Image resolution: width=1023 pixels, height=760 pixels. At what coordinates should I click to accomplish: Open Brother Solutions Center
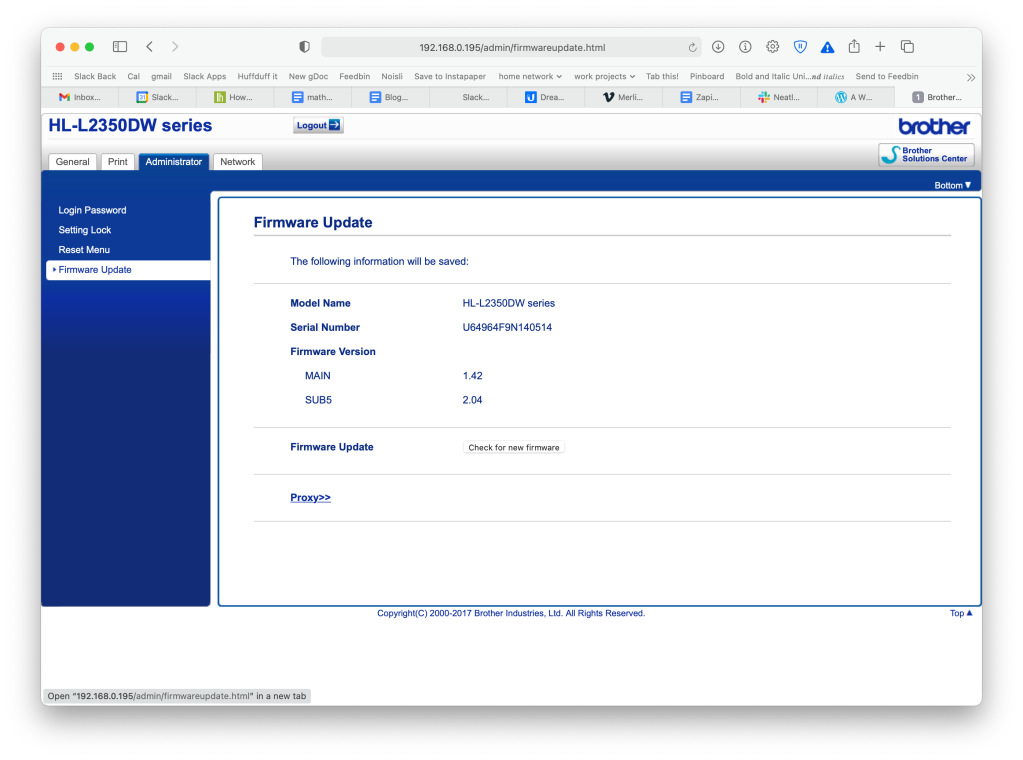926,155
